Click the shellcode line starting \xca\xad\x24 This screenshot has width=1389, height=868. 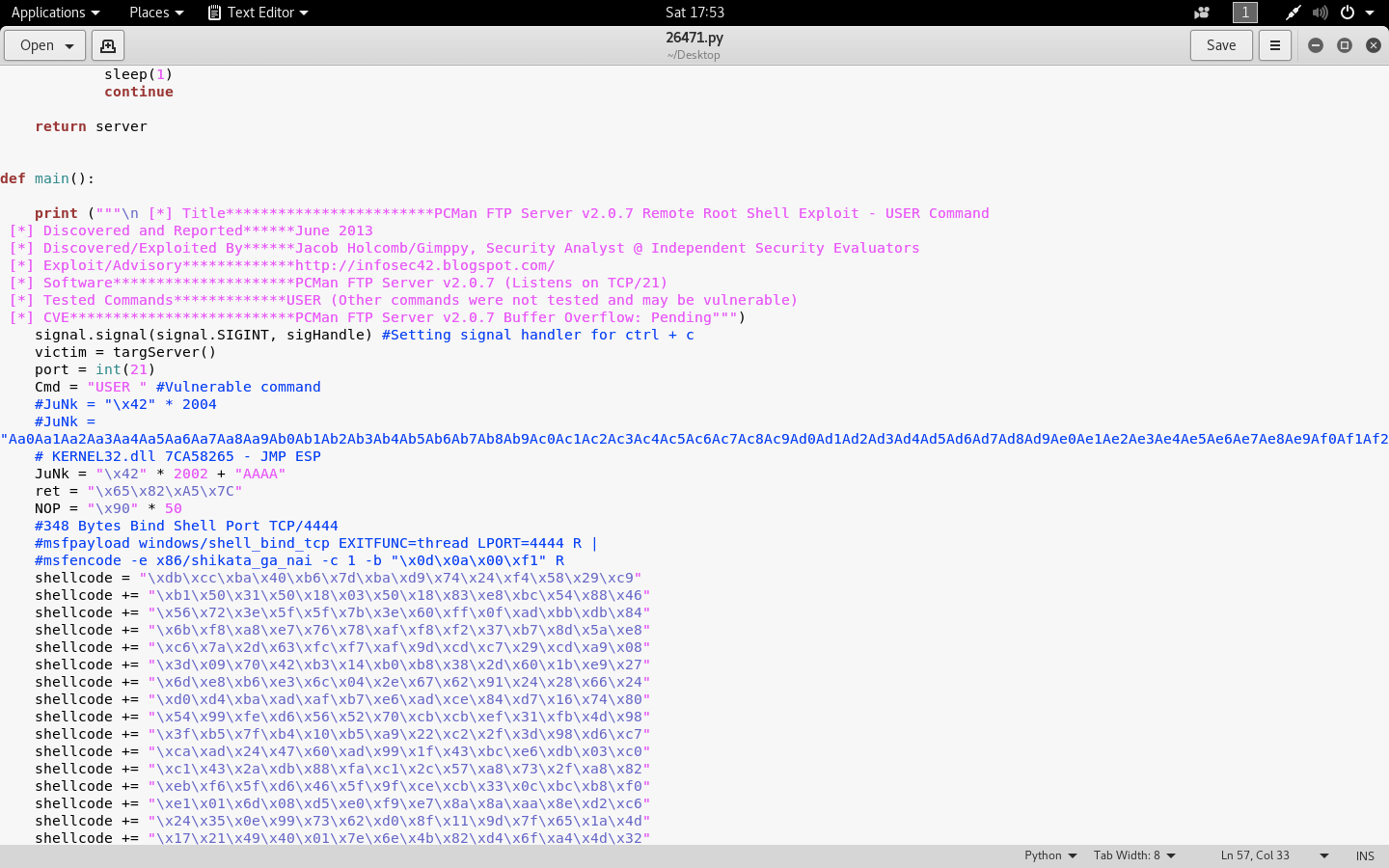tap(342, 751)
